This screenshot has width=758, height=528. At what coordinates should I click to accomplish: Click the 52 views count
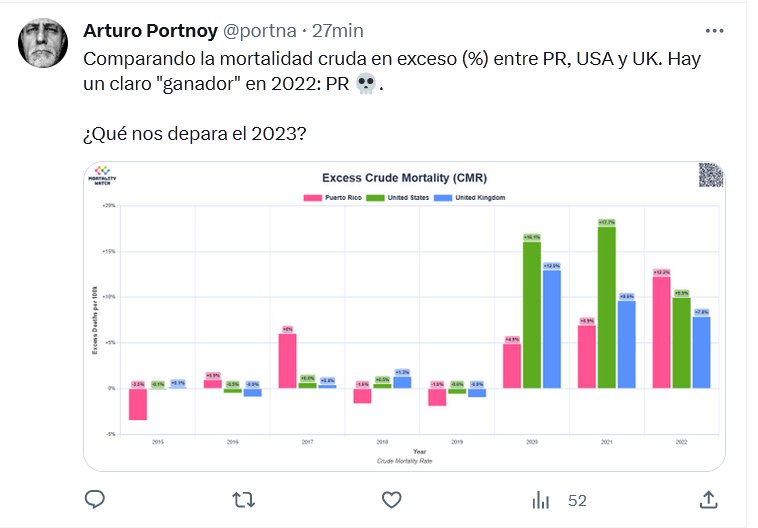coord(577,499)
